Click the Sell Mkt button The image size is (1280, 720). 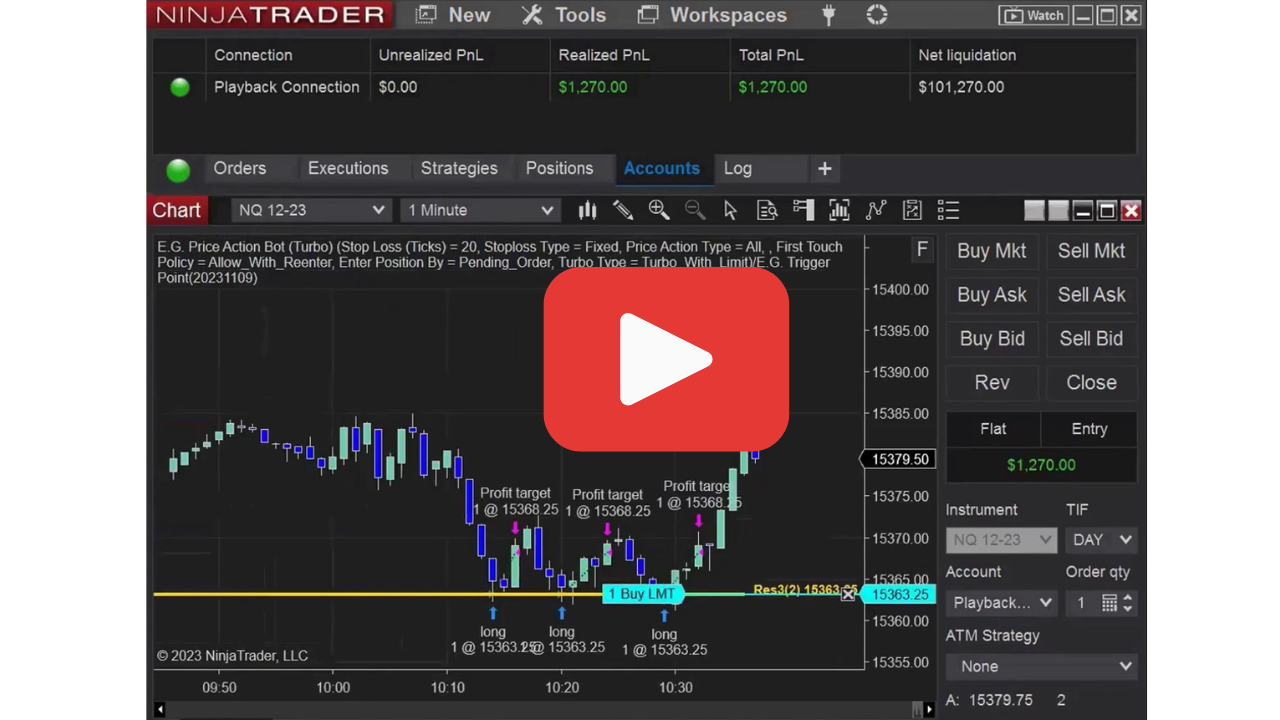pos(1091,251)
